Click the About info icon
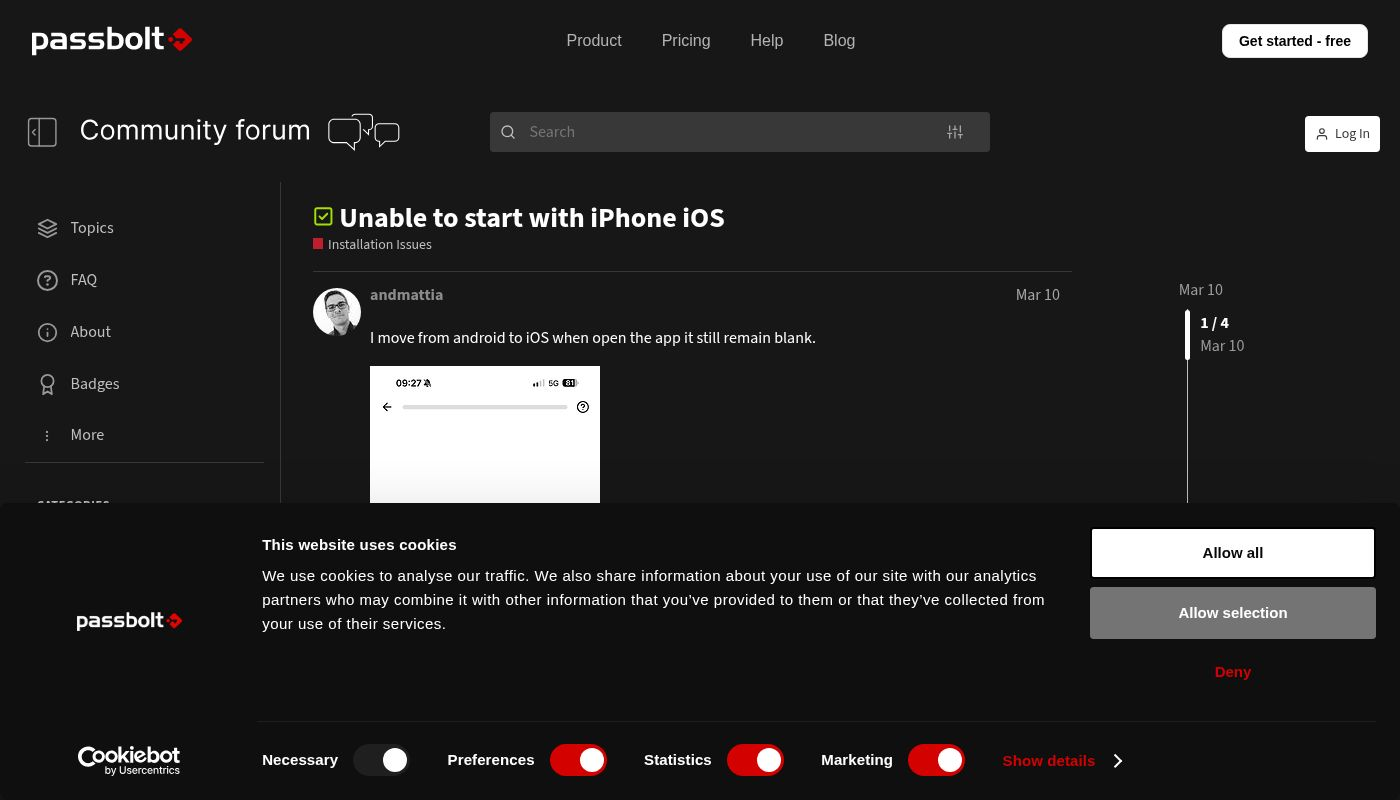The height and width of the screenshot is (800, 1400). tap(47, 332)
